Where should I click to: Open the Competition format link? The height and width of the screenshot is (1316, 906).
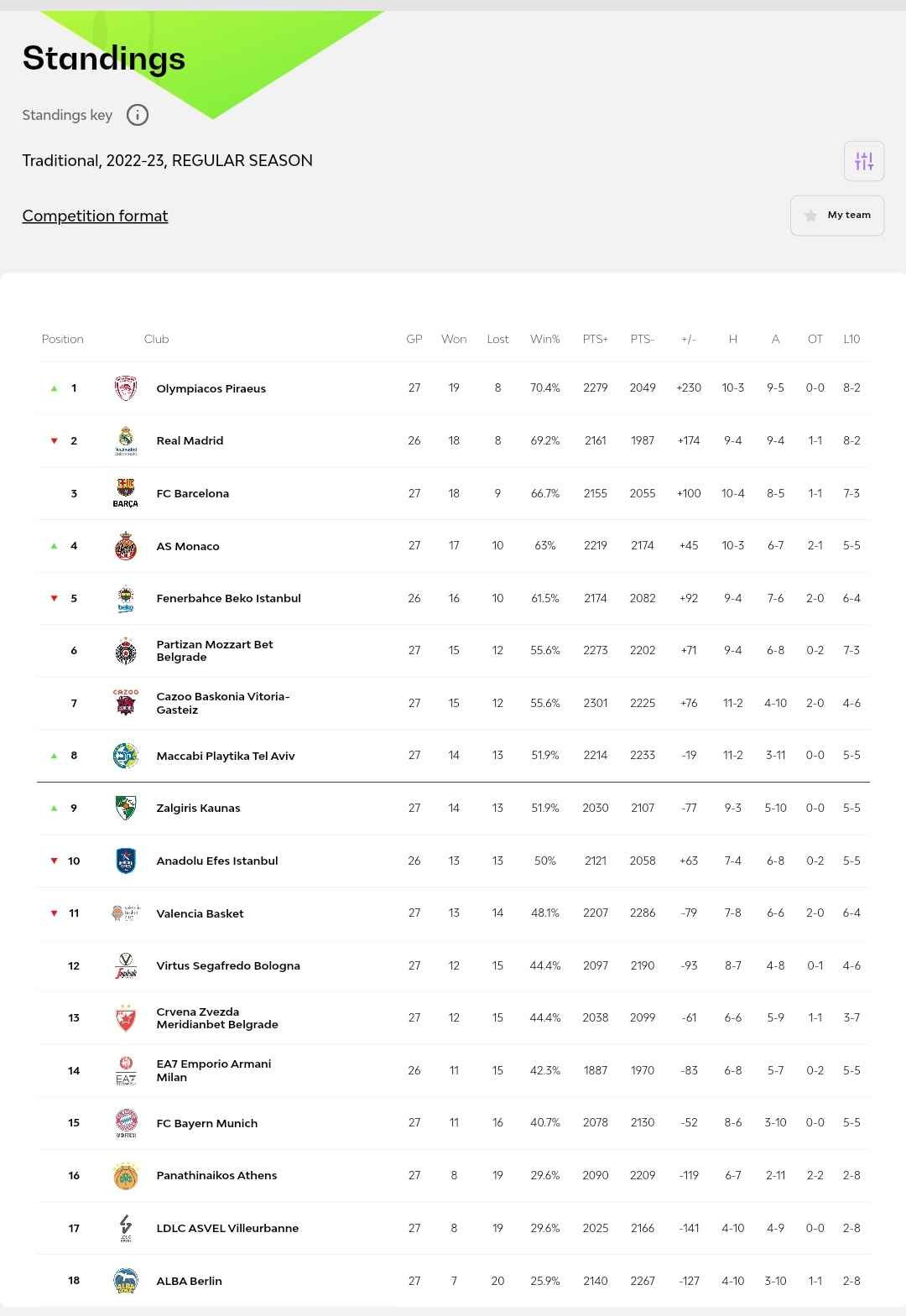pos(95,216)
